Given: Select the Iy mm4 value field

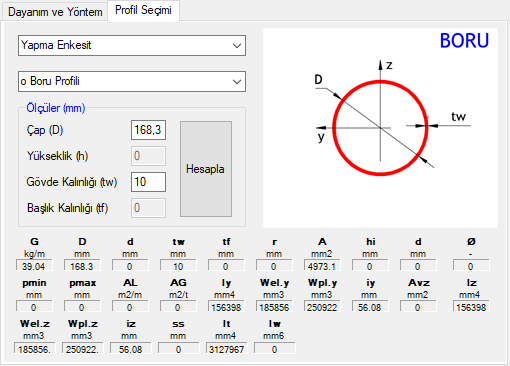Looking at the screenshot, I should [x=226, y=307].
